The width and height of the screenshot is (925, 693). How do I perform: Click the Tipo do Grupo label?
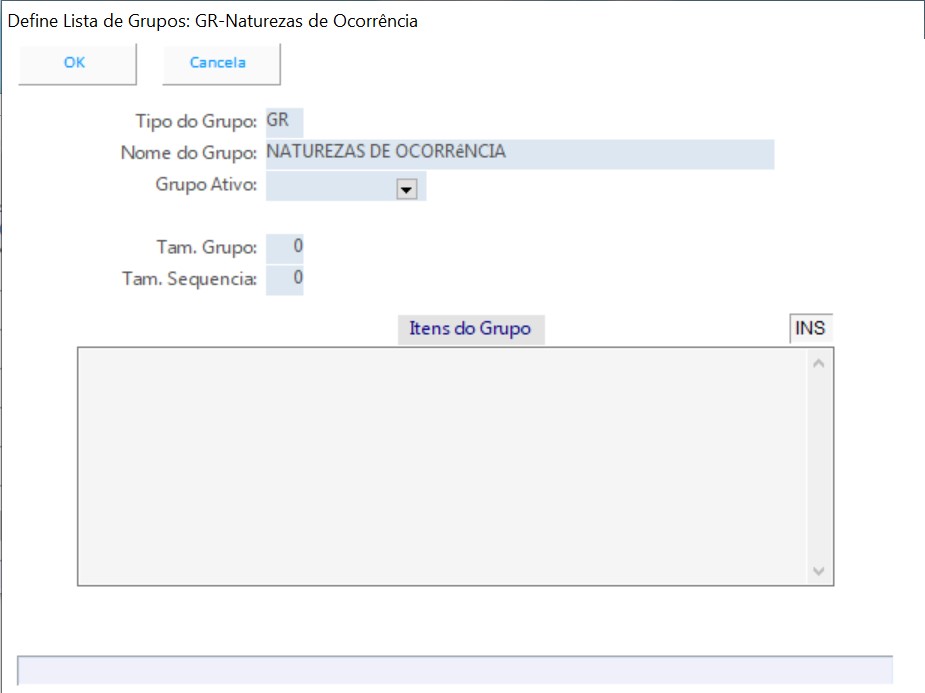click(196, 122)
